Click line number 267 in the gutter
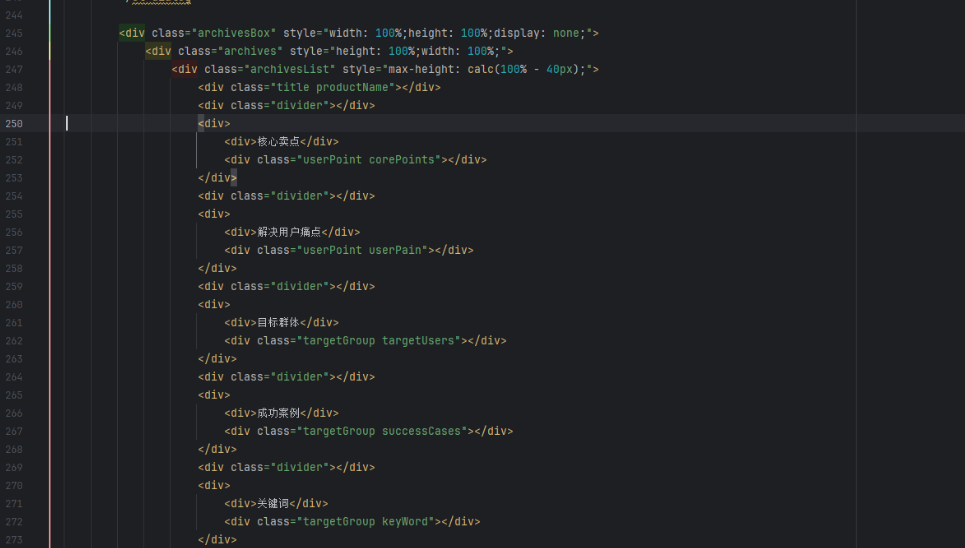This screenshot has height=548, width=965. click(x=14, y=432)
